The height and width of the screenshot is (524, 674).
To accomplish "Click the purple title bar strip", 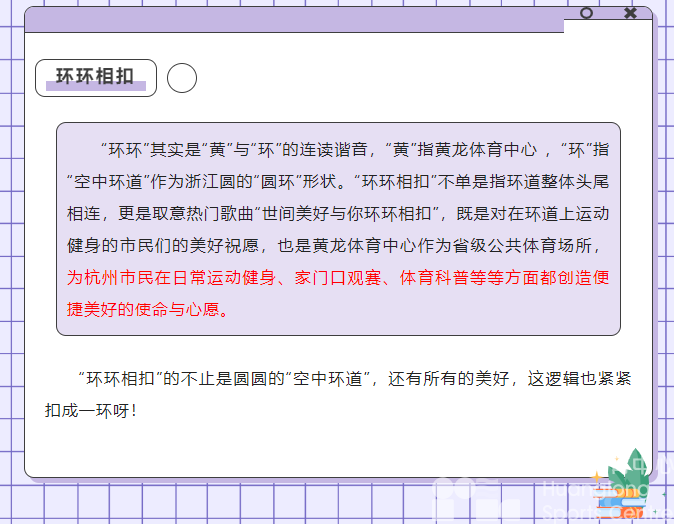I will point(300,20).
